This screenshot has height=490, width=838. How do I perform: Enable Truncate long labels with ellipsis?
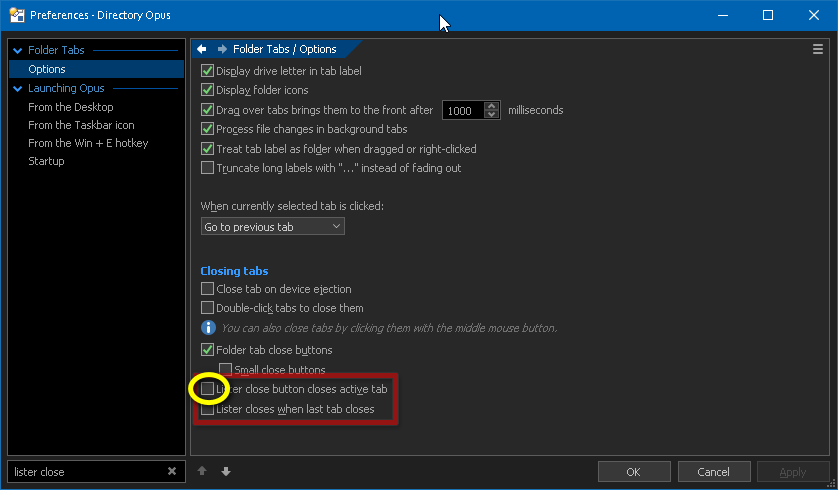click(207, 168)
